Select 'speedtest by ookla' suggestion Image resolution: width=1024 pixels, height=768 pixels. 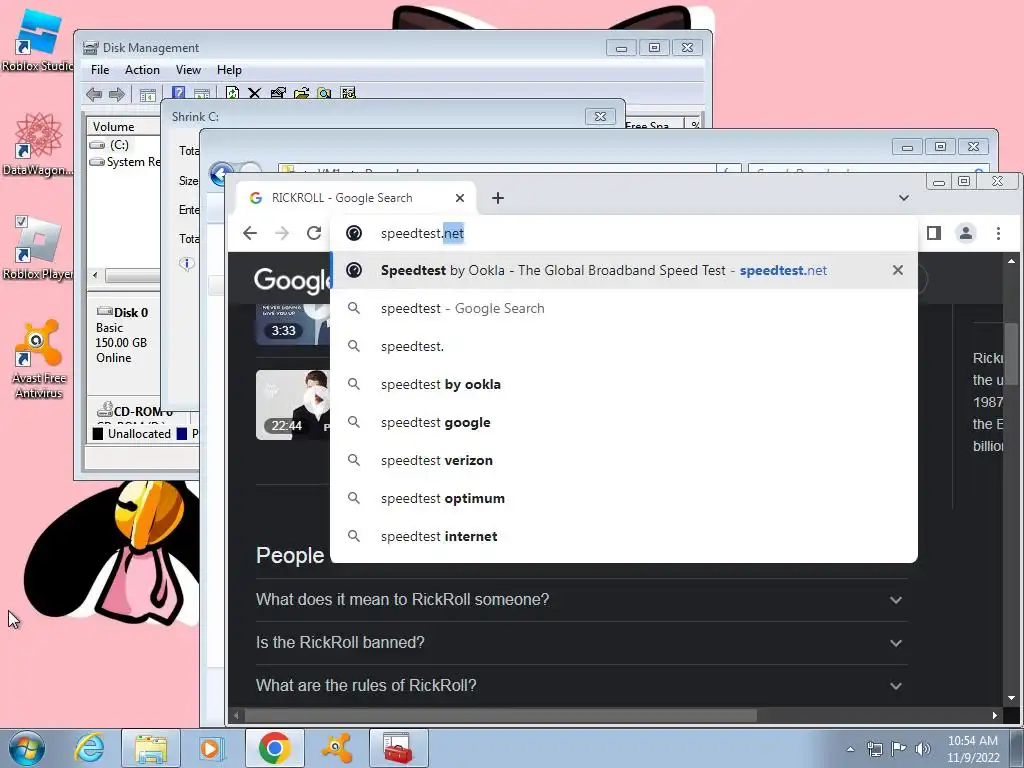pos(624,384)
